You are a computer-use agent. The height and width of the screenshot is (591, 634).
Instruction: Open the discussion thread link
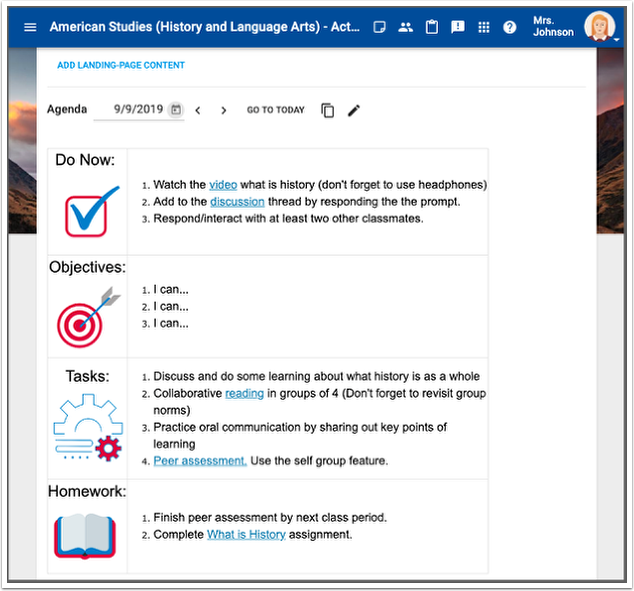tap(237, 201)
